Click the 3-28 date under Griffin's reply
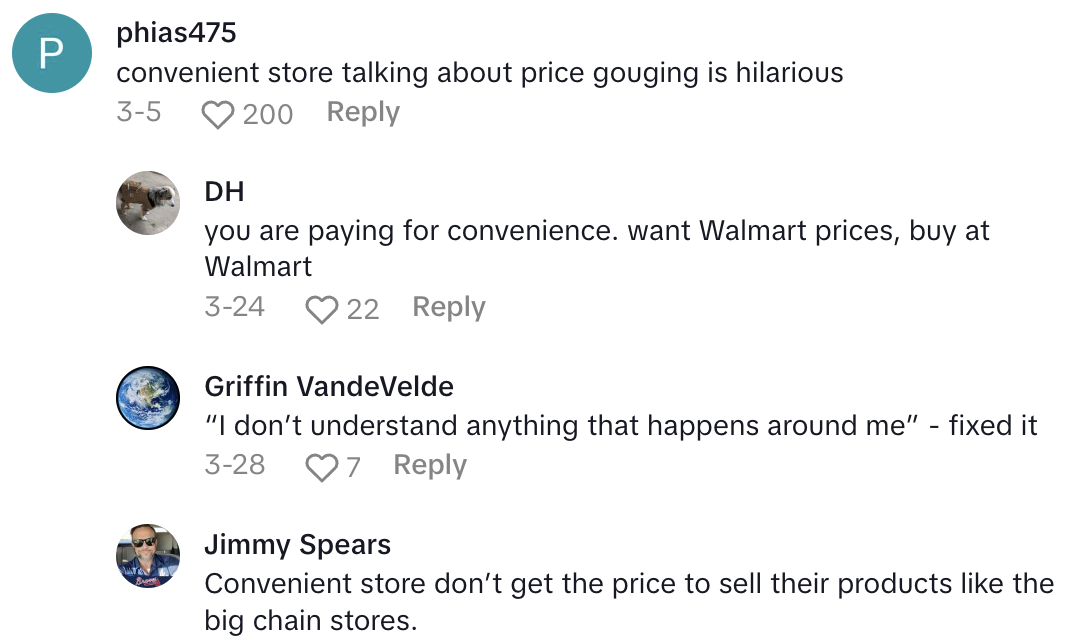Viewport: 1080px width, 642px height. point(234,466)
